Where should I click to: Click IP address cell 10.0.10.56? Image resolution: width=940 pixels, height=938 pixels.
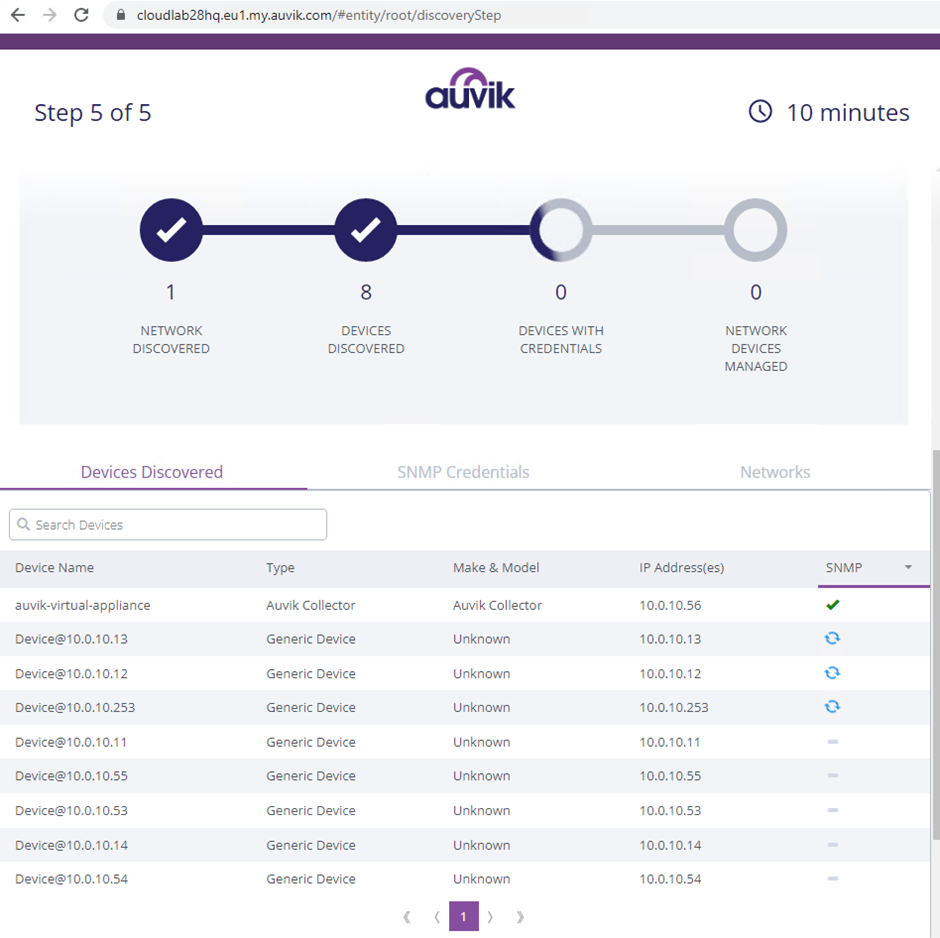(670, 605)
